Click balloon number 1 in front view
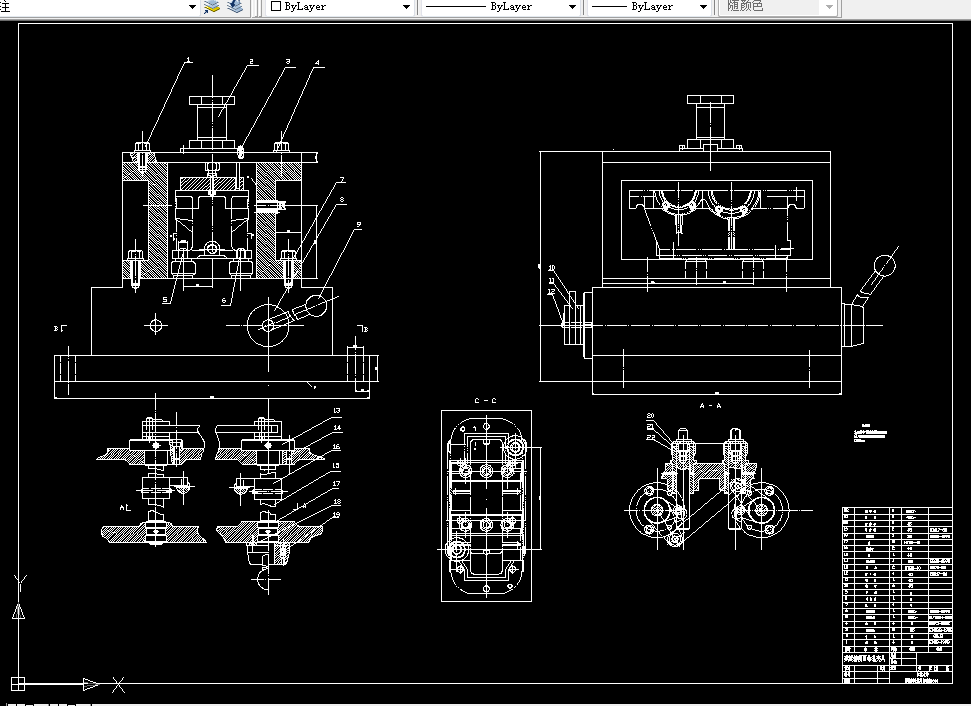Screen dimensions: 971x706 (189, 60)
